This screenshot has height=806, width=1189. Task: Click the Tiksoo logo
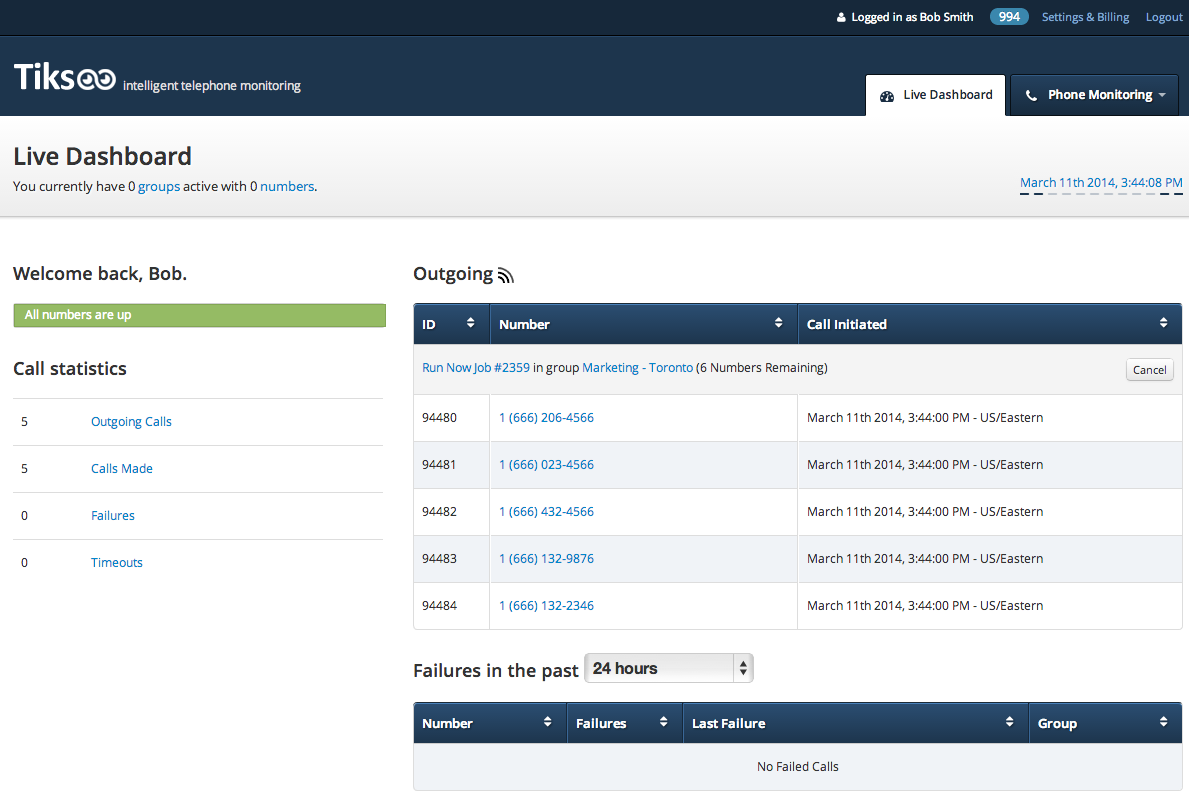click(65, 78)
